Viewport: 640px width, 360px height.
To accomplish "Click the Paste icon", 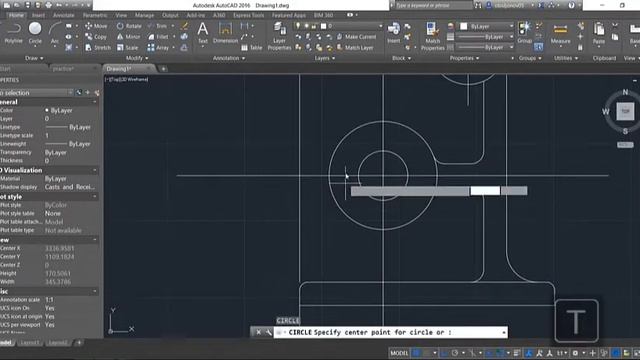I will (599, 33).
